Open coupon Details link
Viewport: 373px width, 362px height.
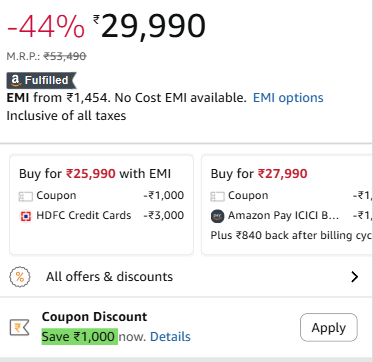[x=170, y=337]
